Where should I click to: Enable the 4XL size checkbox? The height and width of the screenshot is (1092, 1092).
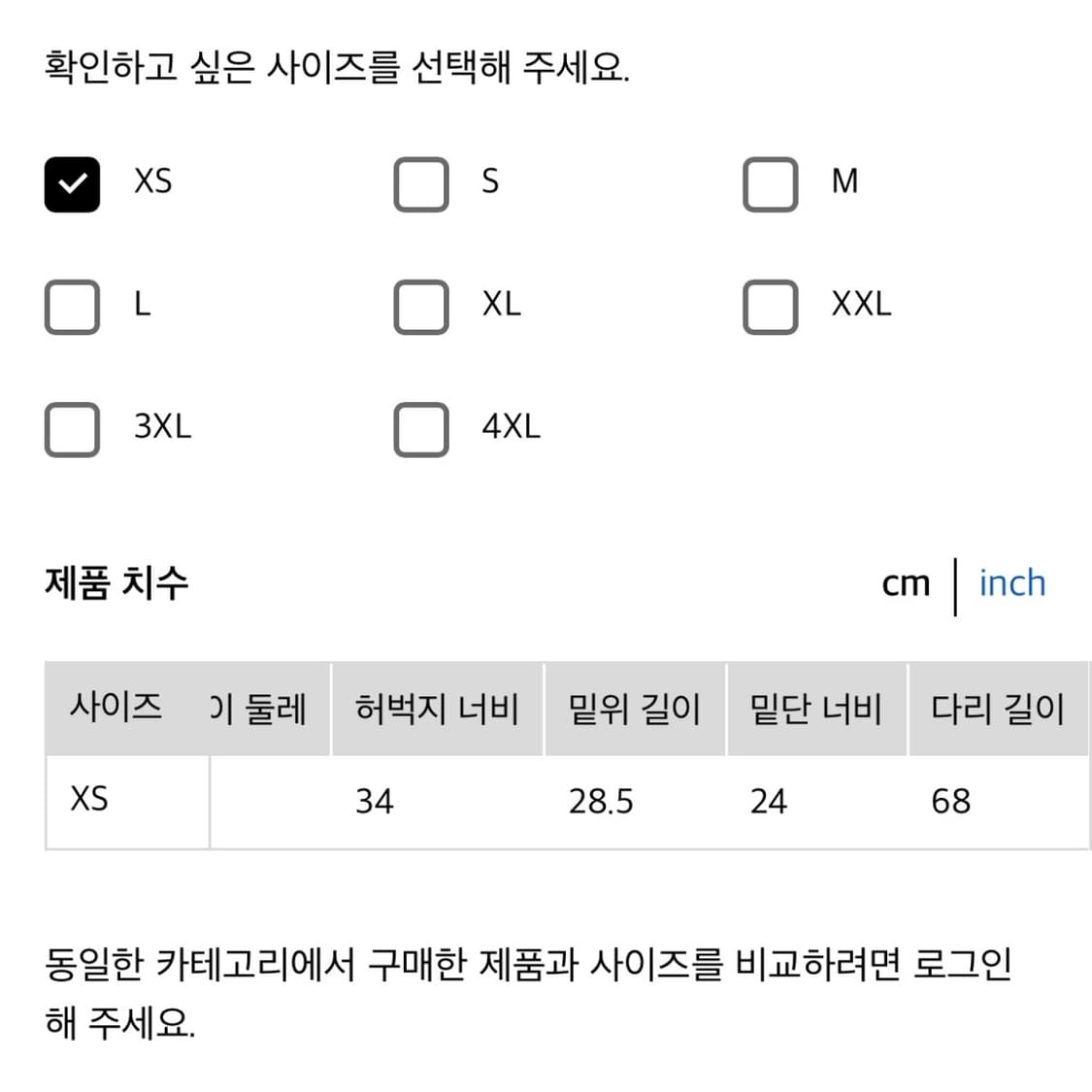point(421,429)
